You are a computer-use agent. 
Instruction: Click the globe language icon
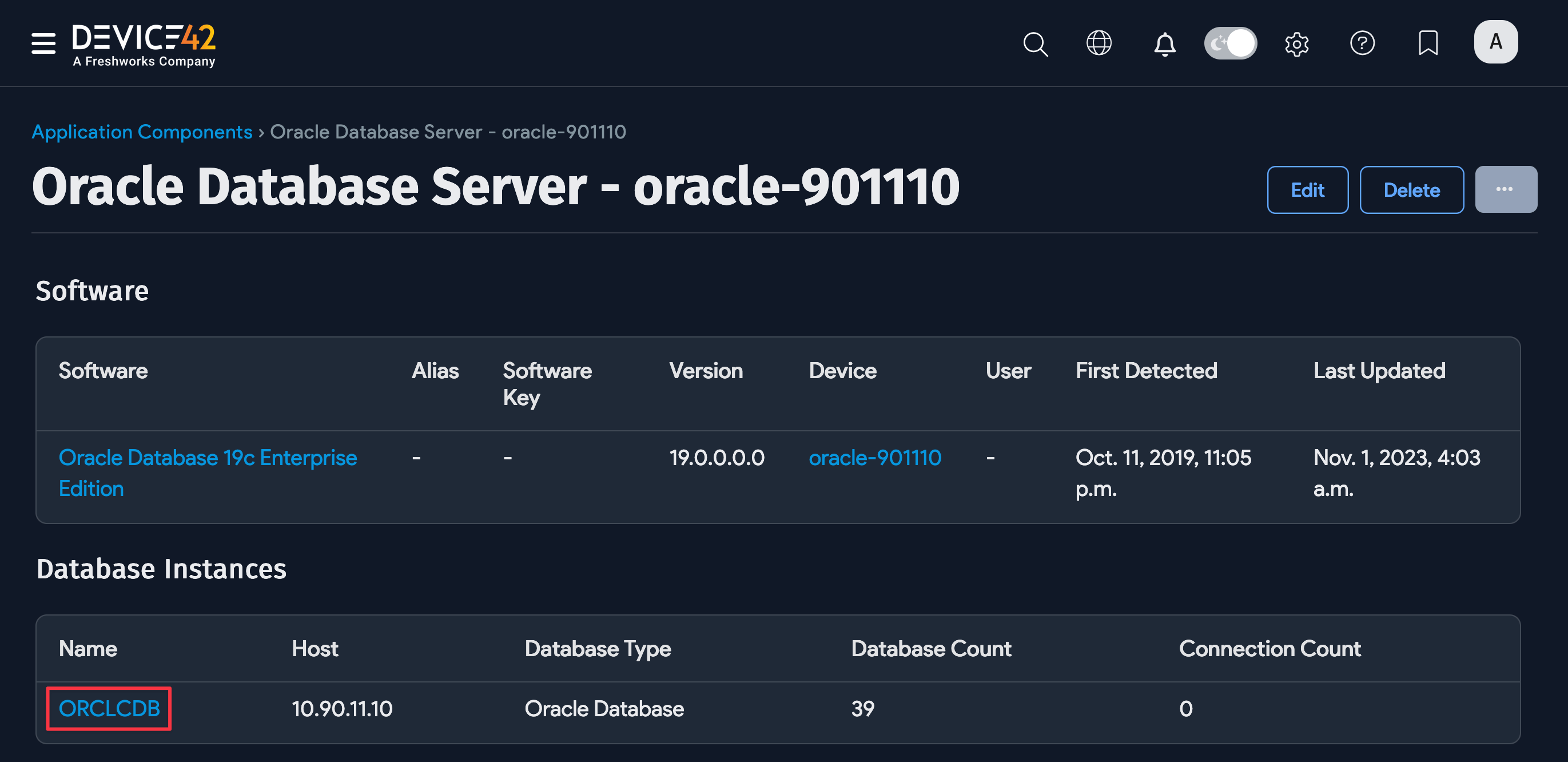coord(1099,43)
